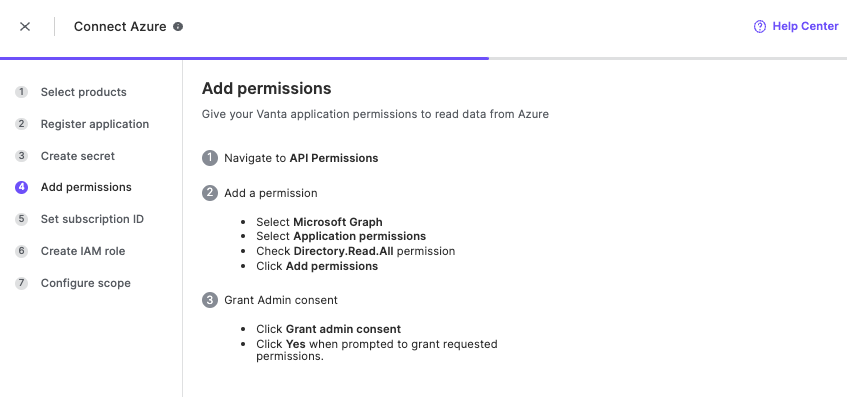Close the Connect Azure wizard with X icon
The image size is (847, 397).
(25, 26)
